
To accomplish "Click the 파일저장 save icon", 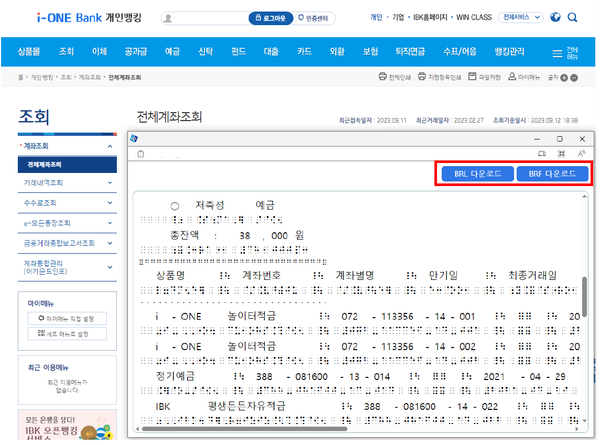I will coord(472,76).
